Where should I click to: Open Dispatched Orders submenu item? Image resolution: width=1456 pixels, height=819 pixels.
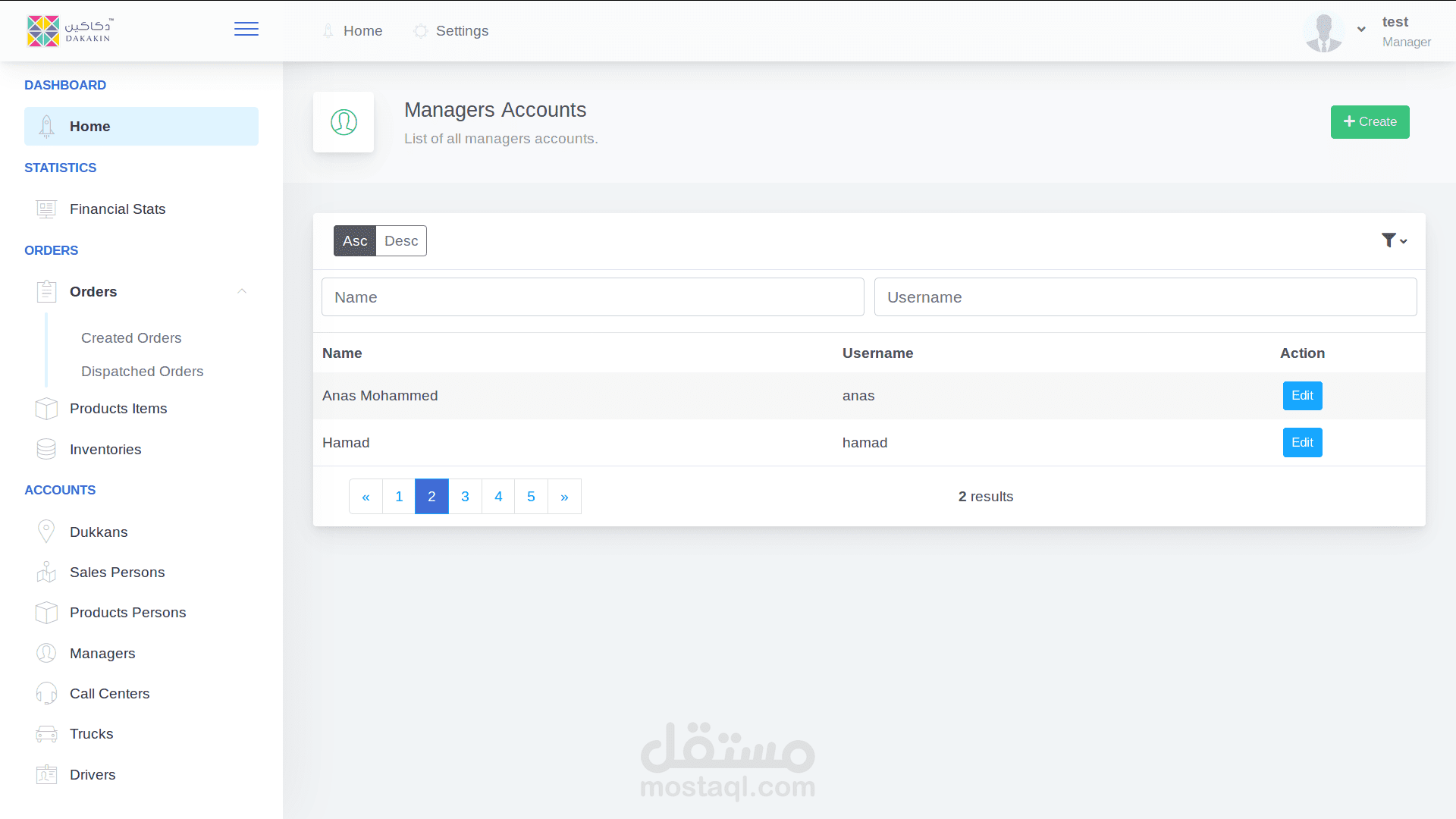pos(142,372)
